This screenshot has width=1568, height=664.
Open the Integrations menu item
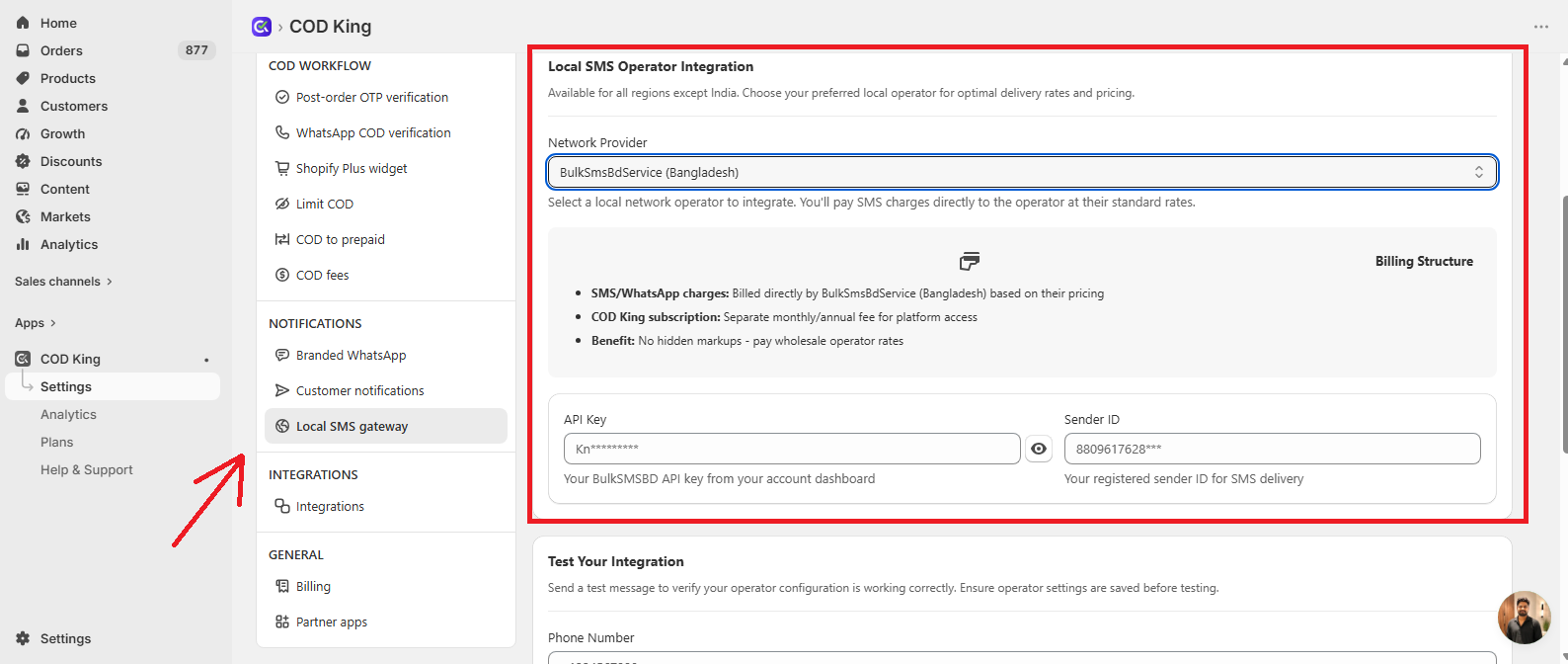386,506
